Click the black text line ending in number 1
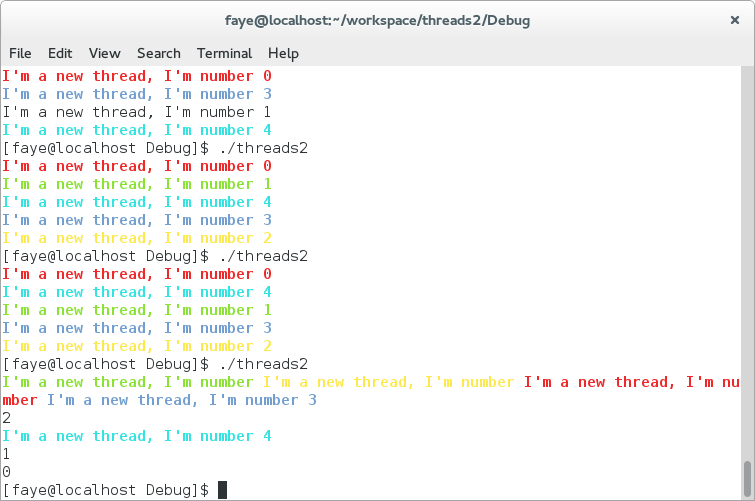 click(137, 112)
